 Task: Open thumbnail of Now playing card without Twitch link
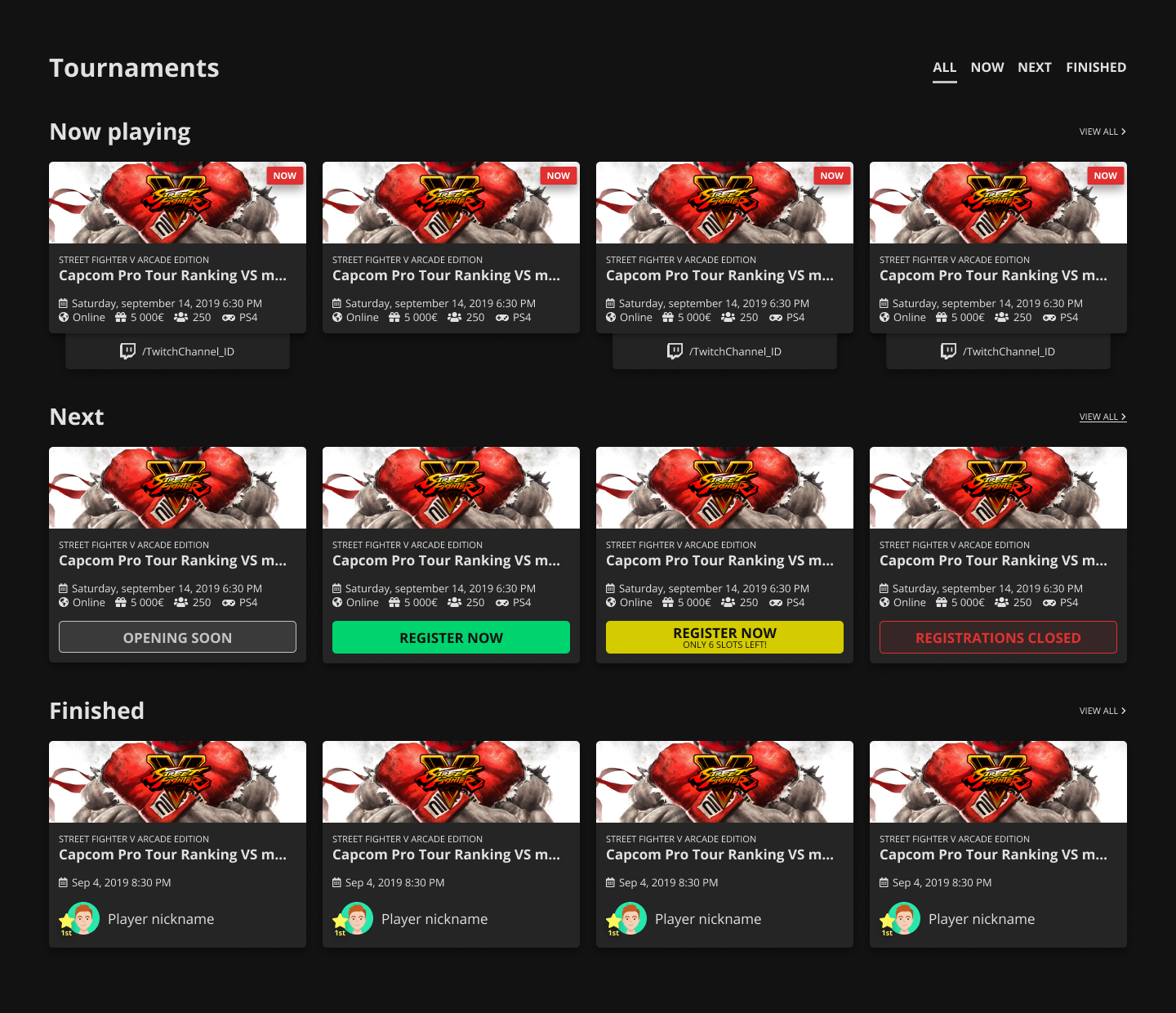pyautogui.click(x=451, y=203)
